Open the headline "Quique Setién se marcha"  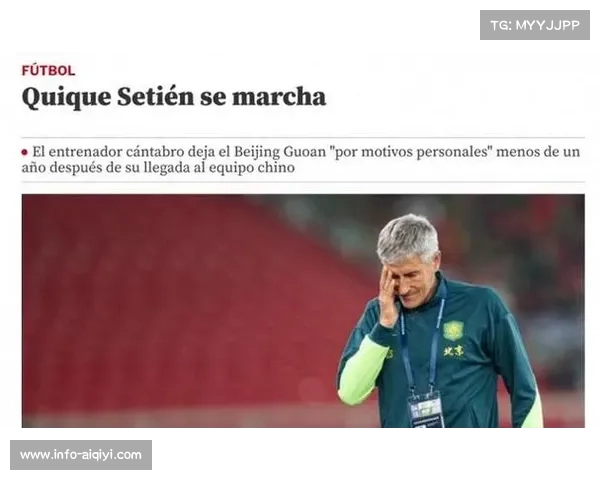pos(174,97)
